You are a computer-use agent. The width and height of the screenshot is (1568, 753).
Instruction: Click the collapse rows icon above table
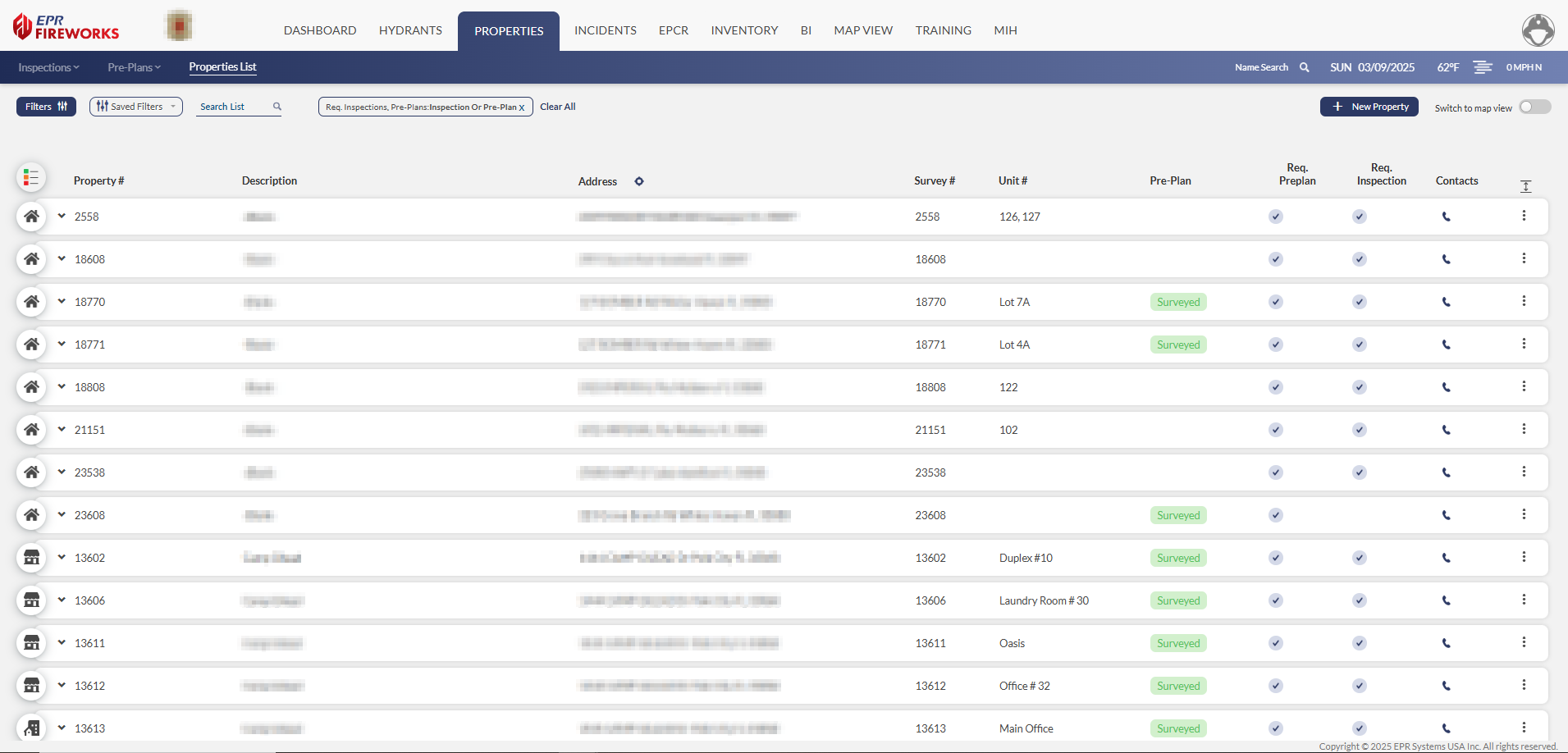(x=1525, y=186)
